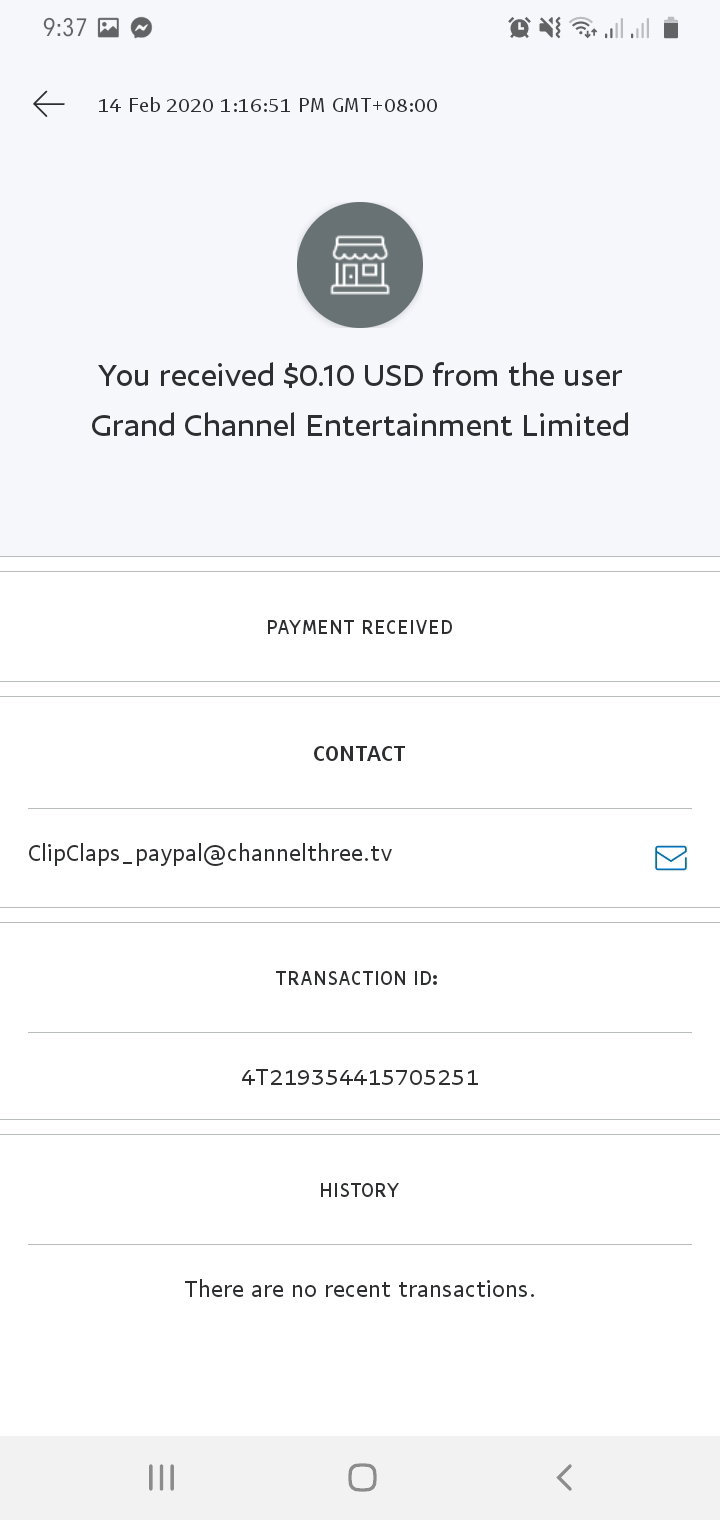The image size is (720, 1520).
Task: Tap the 9:37 clock in status bar
Action: (x=65, y=28)
